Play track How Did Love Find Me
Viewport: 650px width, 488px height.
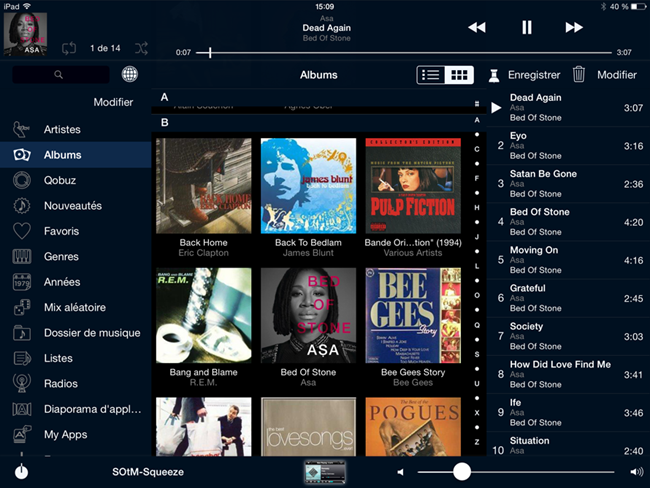568,375
